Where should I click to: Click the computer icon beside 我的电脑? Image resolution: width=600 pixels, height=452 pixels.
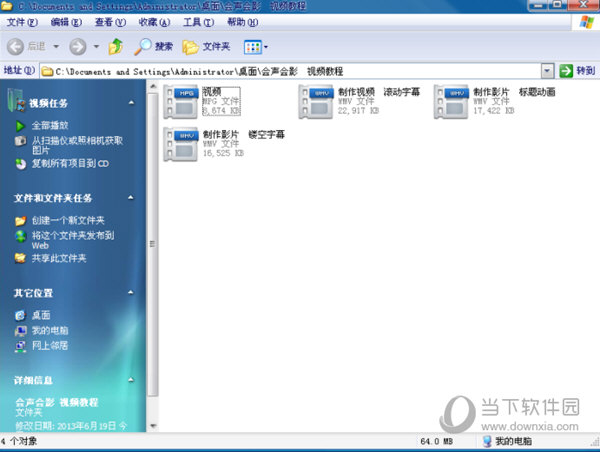coord(20,331)
